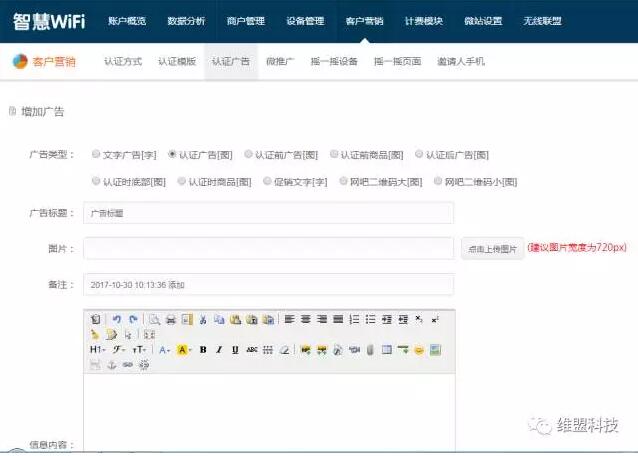The image size is (638, 456).
Task: Click the insert template icon
Action: [x=187, y=319]
